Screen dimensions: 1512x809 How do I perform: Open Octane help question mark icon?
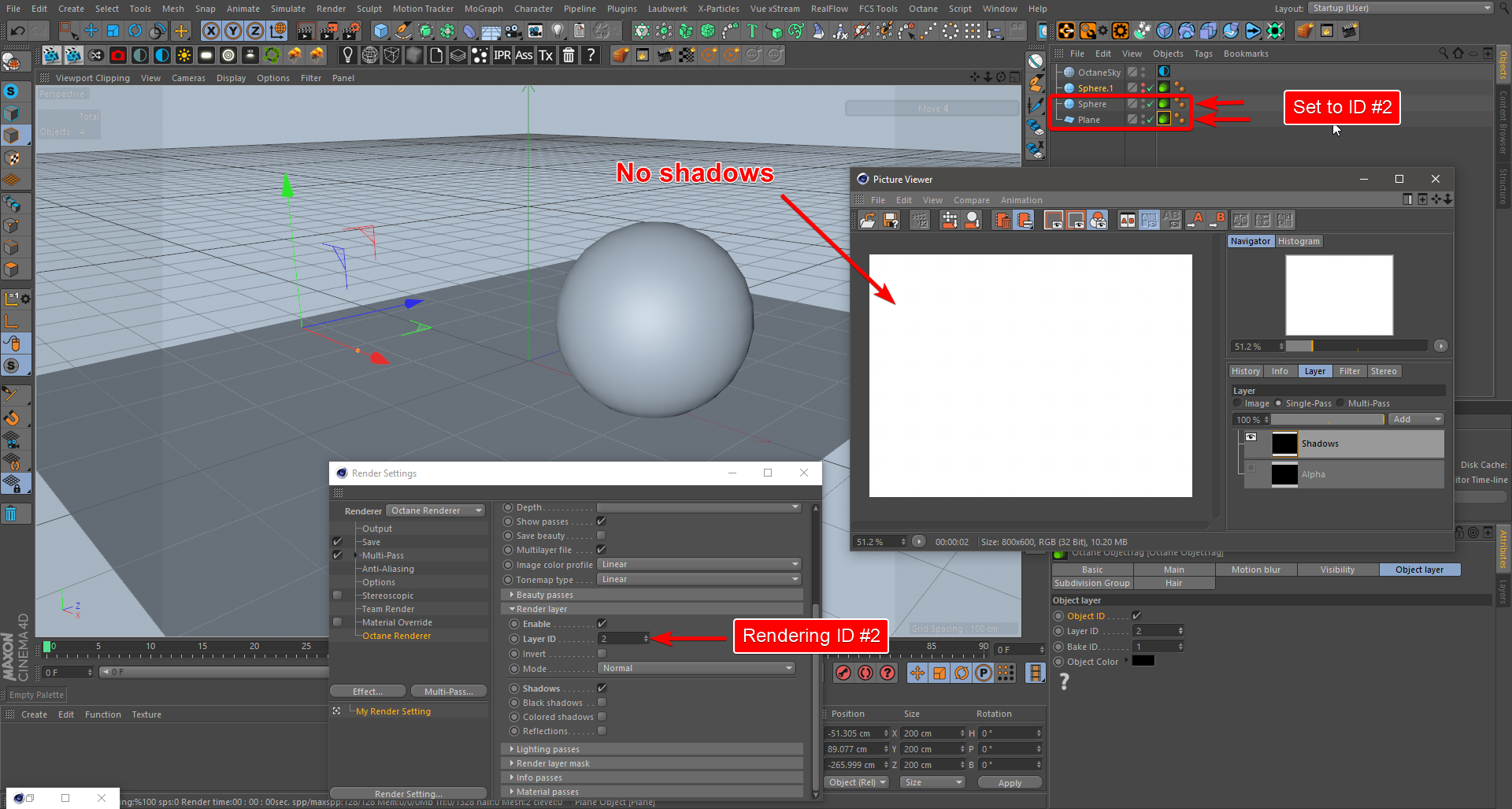pos(591,55)
